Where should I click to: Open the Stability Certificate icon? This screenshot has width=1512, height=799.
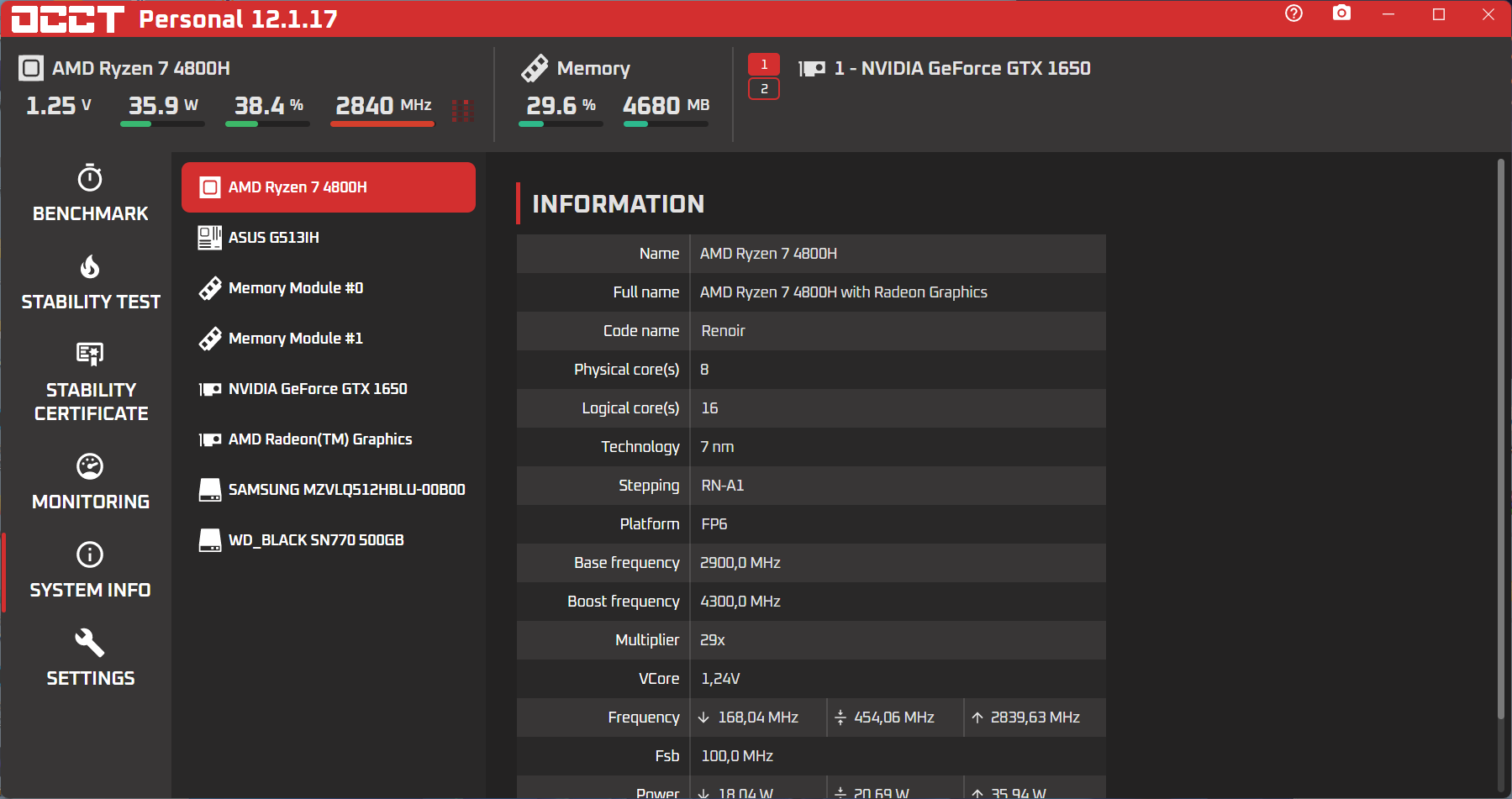(90, 354)
